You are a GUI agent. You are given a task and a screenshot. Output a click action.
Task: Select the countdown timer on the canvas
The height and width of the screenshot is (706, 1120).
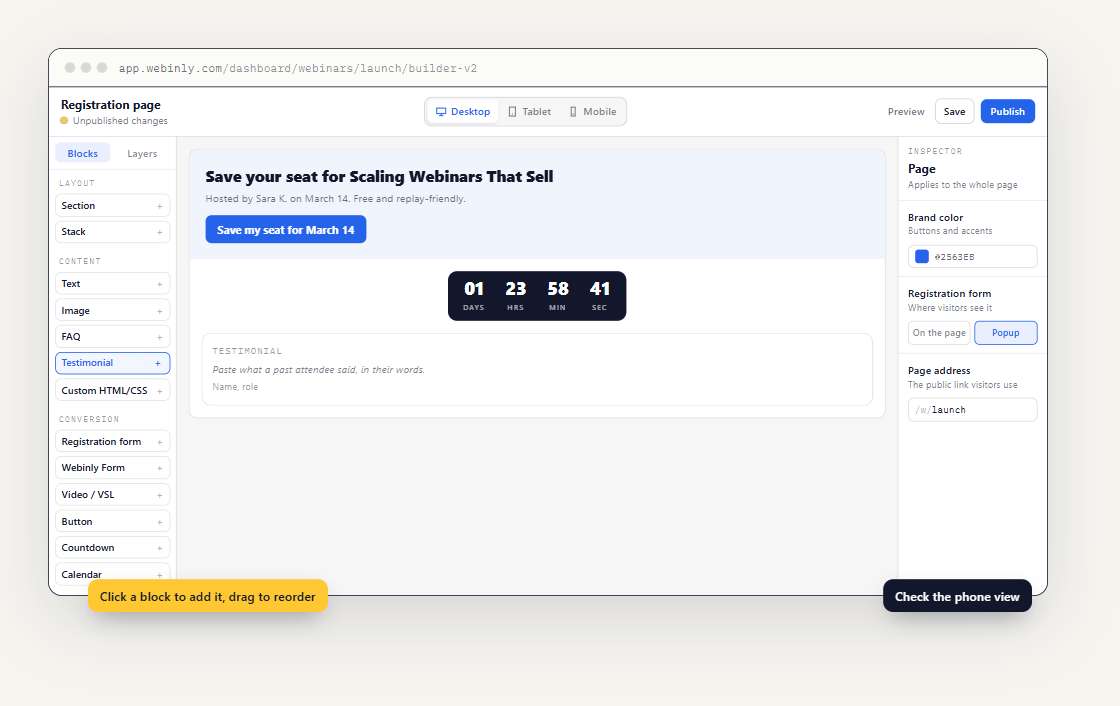tap(537, 296)
